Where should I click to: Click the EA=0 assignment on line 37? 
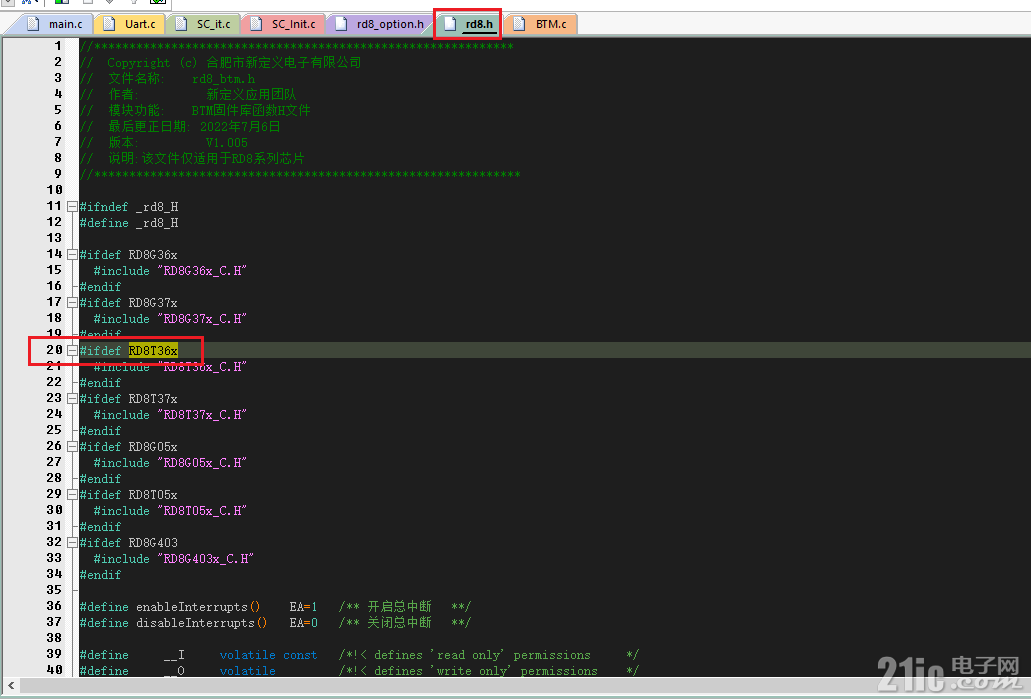click(303, 622)
